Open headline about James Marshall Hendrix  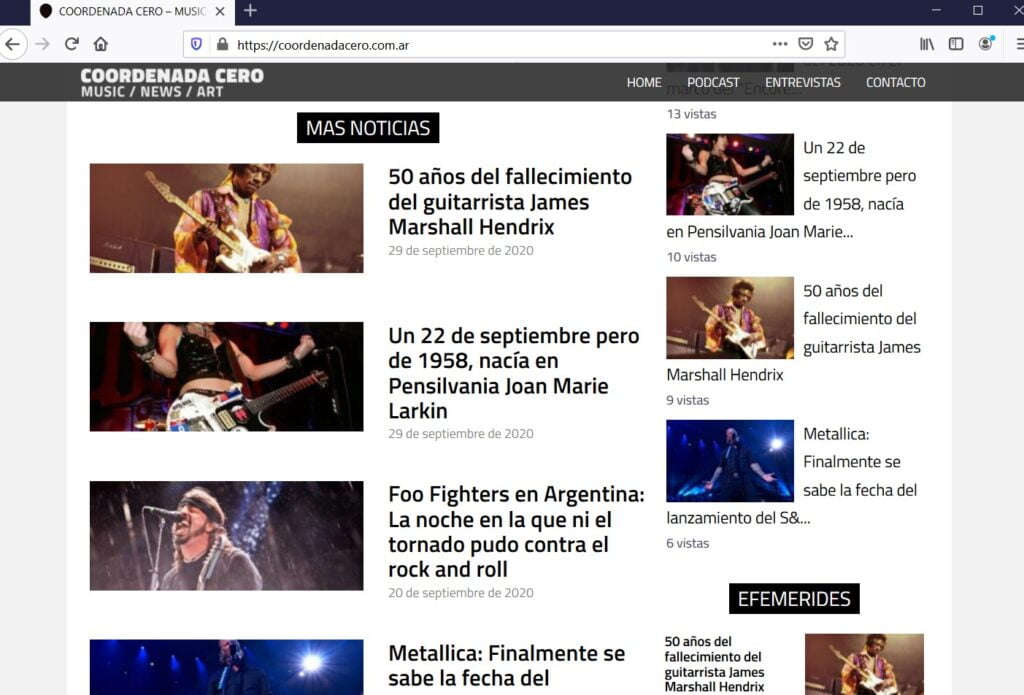click(510, 201)
